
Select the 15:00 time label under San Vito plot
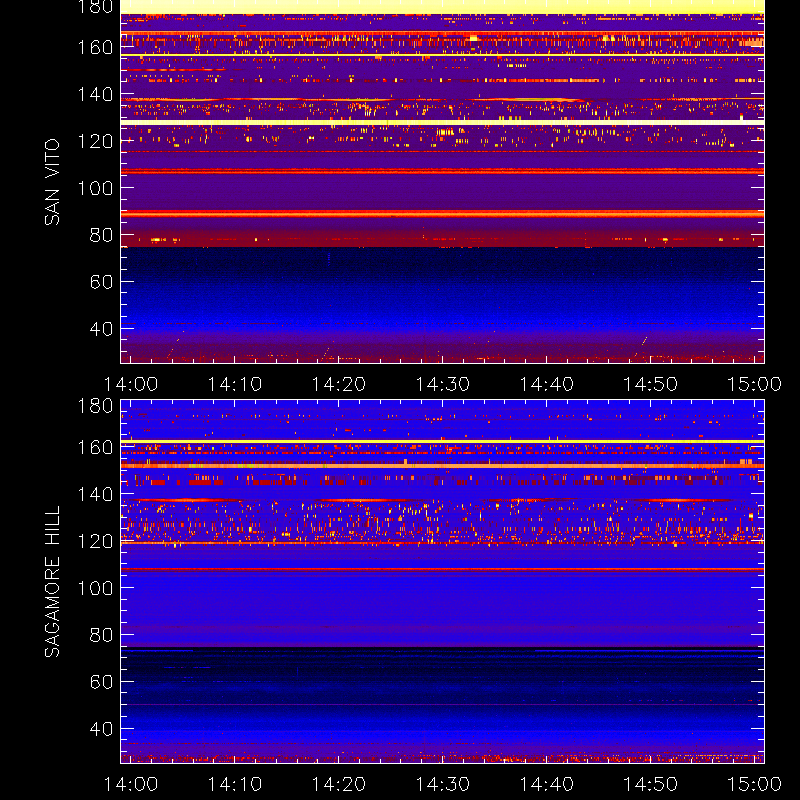click(754, 384)
